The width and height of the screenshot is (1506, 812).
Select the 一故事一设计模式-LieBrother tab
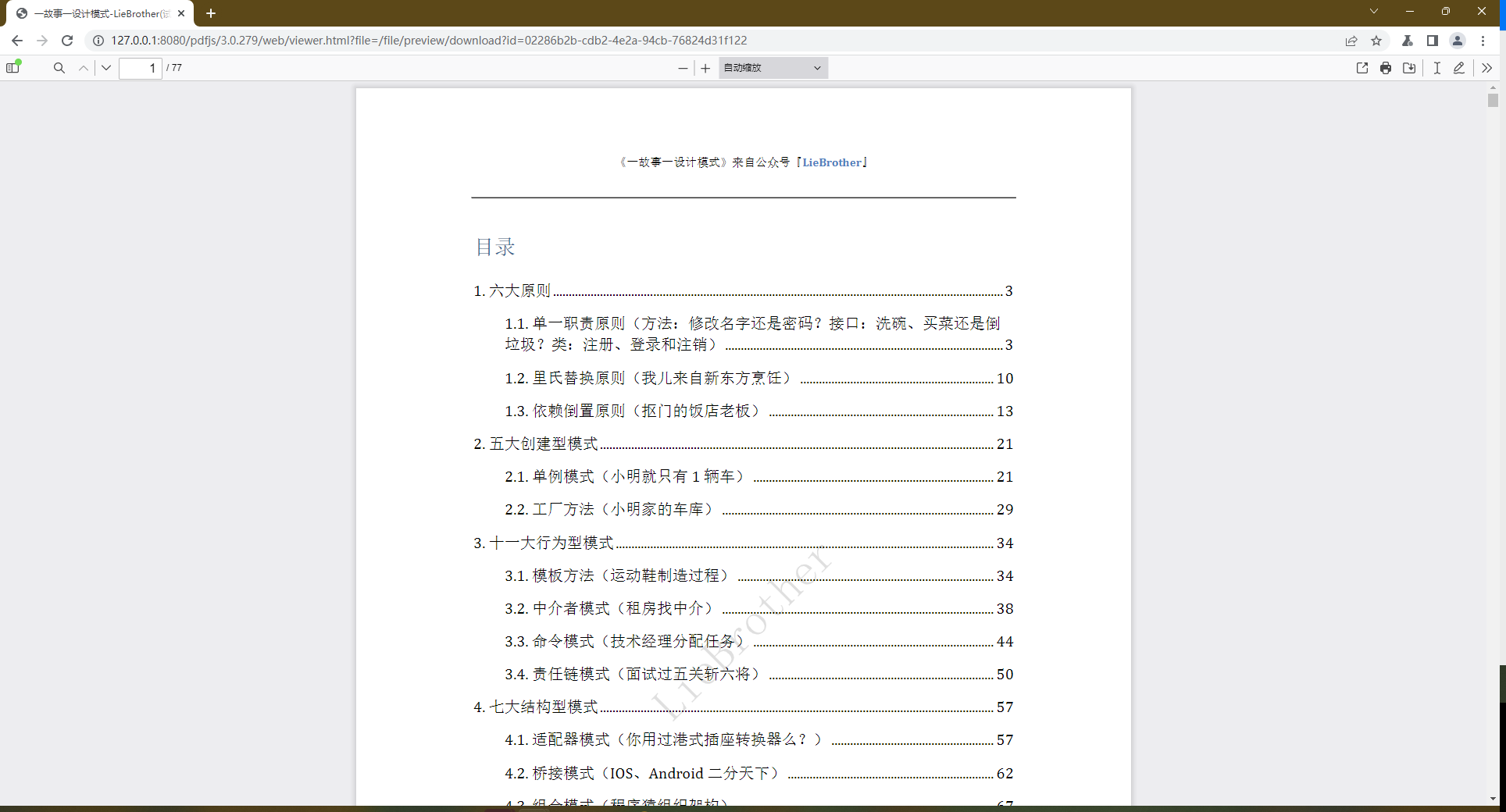(100, 13)
